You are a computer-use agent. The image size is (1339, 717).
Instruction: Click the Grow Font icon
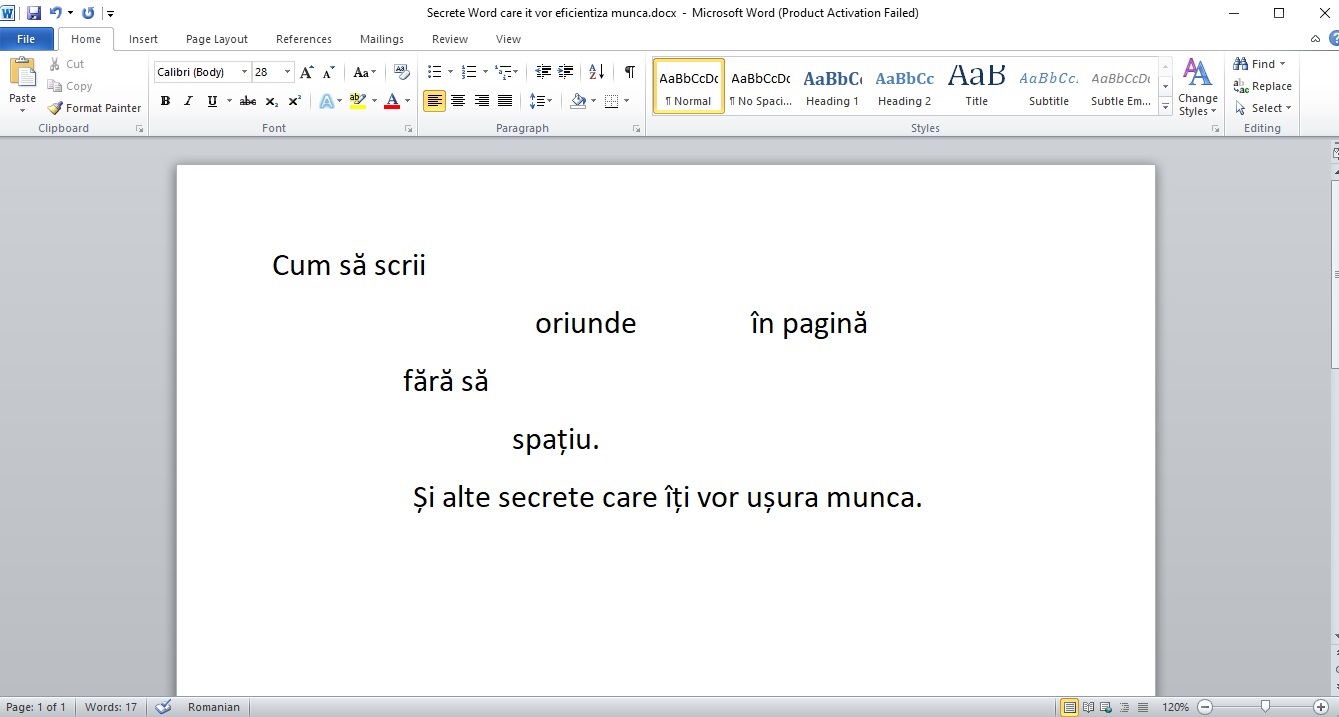[x=307, y=72]
